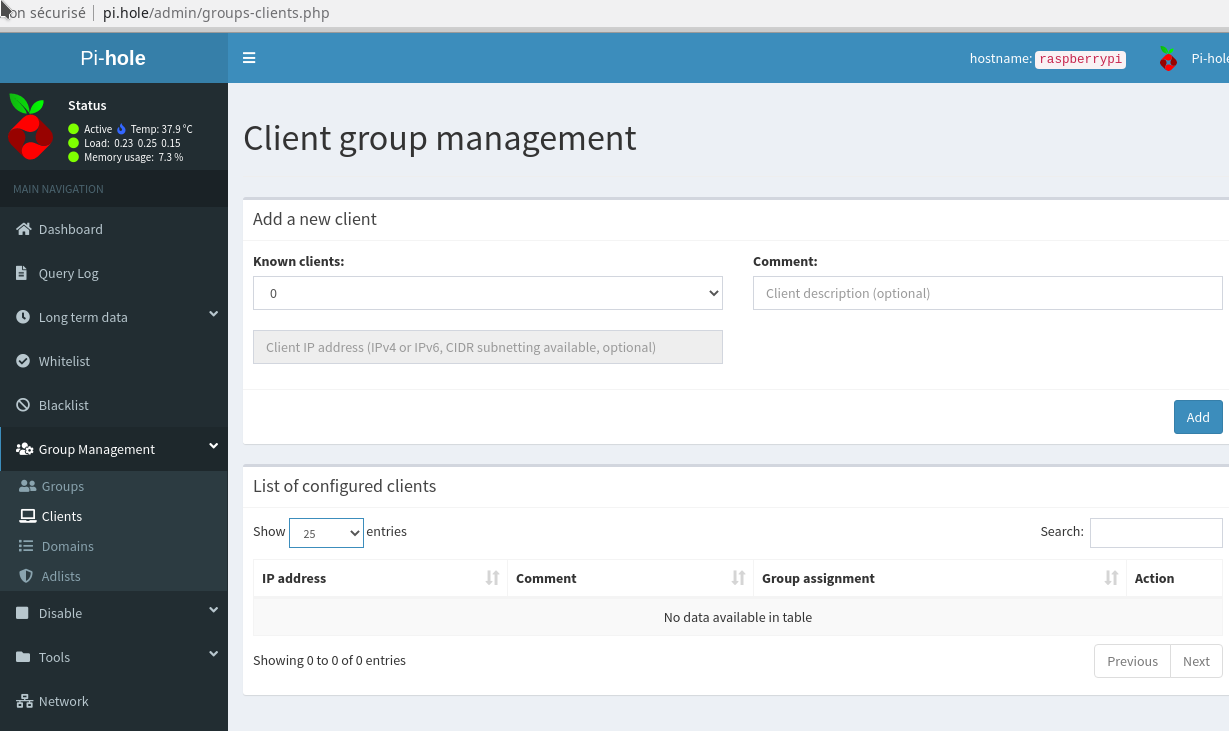Click the Pi-hole title link
This screenshot has height=731, width=1229.
click(113, 58)
